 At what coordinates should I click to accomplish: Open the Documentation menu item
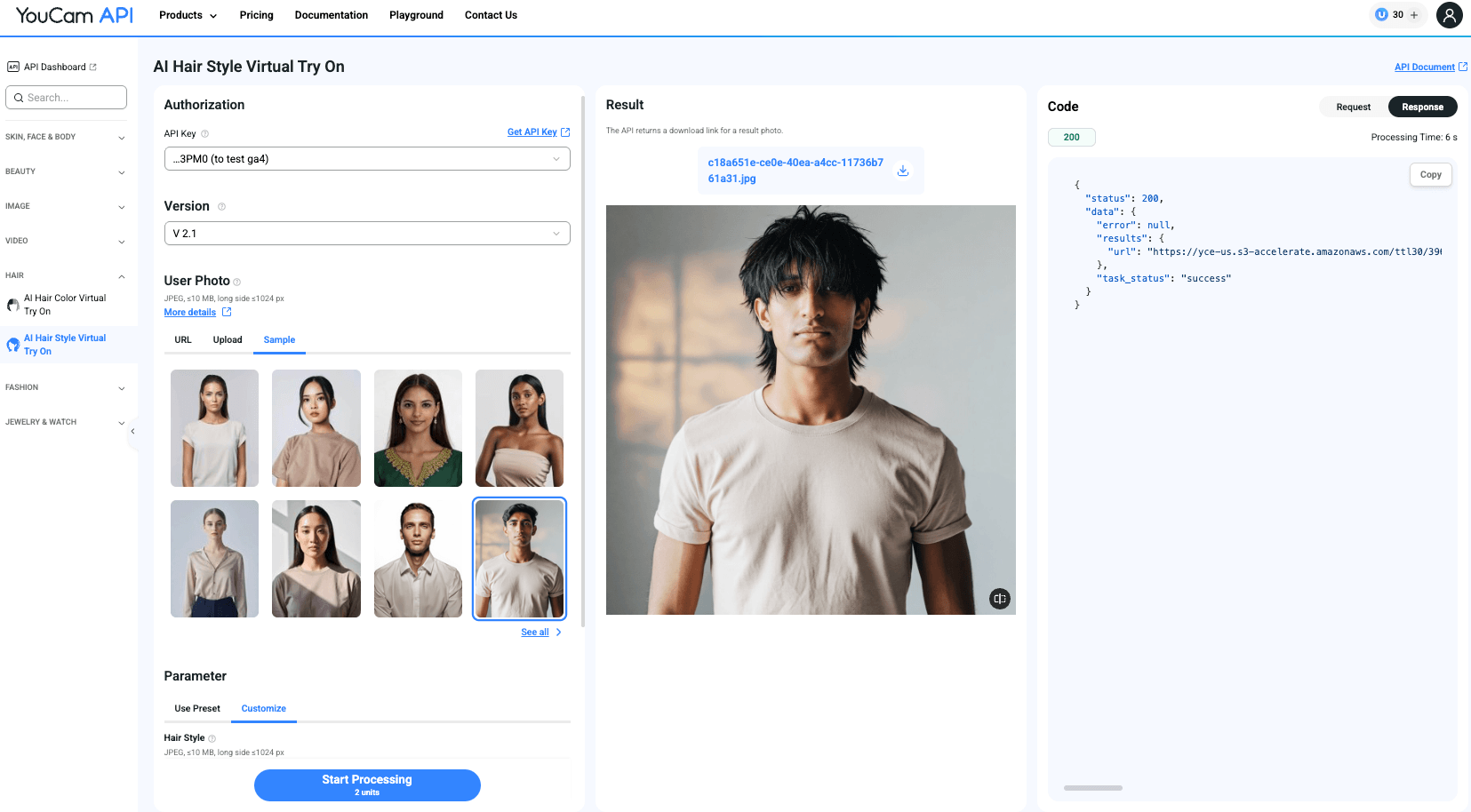pos(331,15)
